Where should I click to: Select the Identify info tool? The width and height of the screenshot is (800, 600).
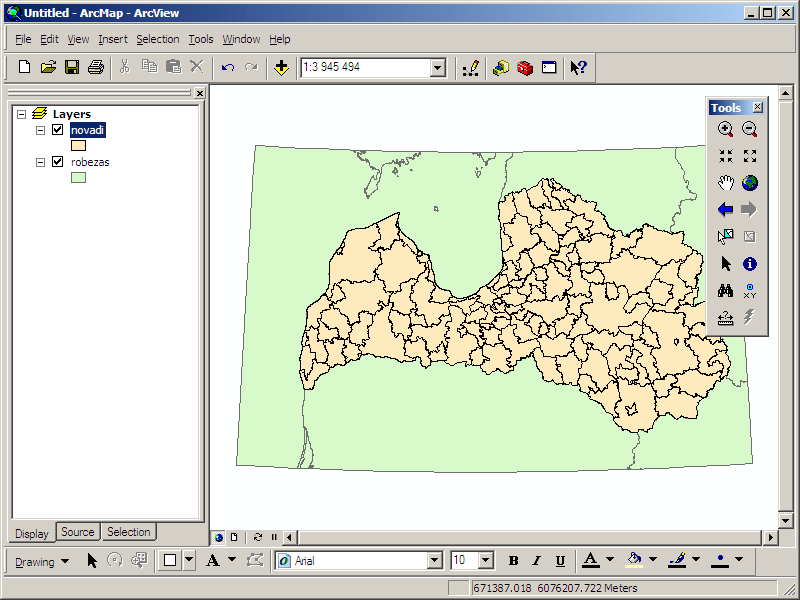pos(749,264)
